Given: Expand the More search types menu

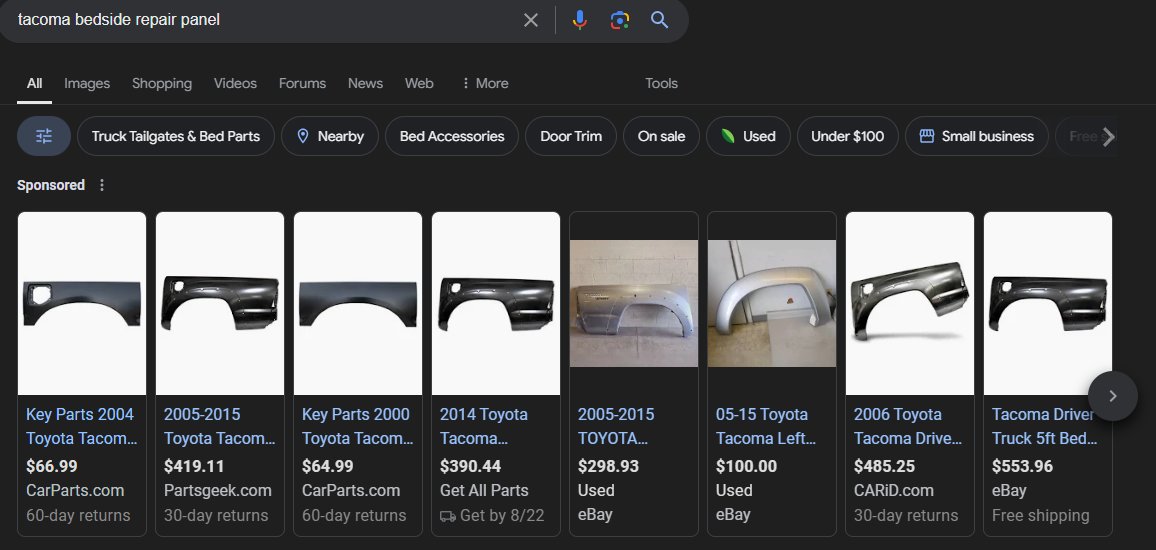Looking at the screenshot, I should point(484,83).
